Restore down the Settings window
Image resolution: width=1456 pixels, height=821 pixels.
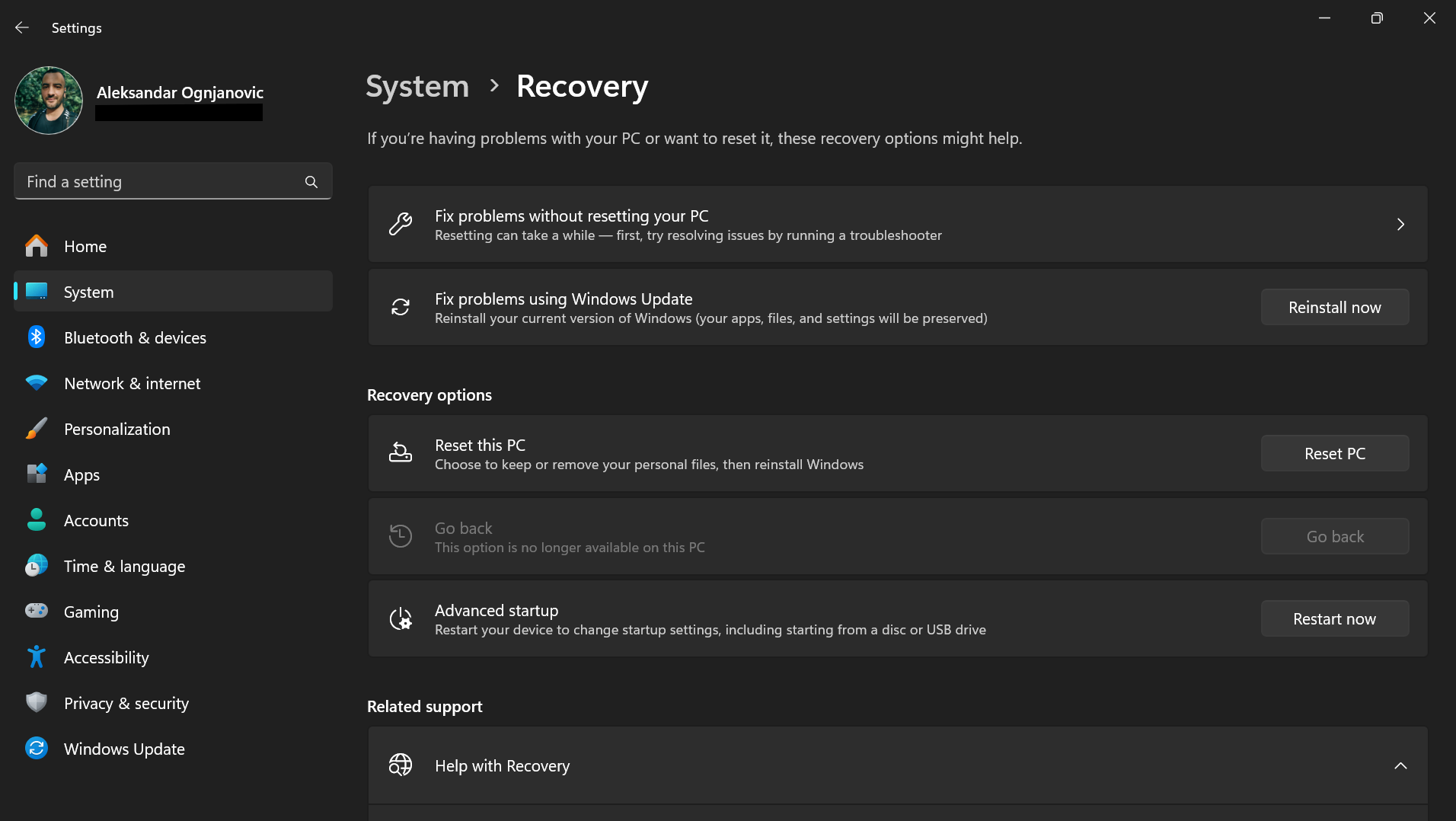tap(1377, 18)
